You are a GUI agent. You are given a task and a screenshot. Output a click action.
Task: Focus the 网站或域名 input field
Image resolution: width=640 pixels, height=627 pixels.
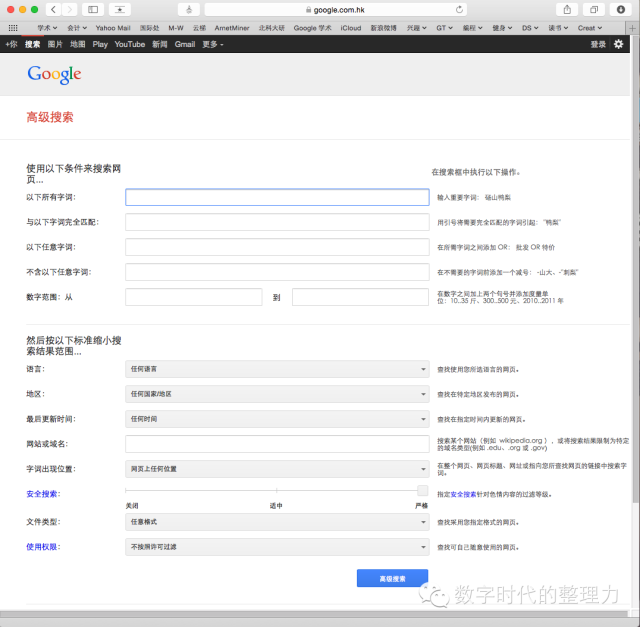pos(277,444)
